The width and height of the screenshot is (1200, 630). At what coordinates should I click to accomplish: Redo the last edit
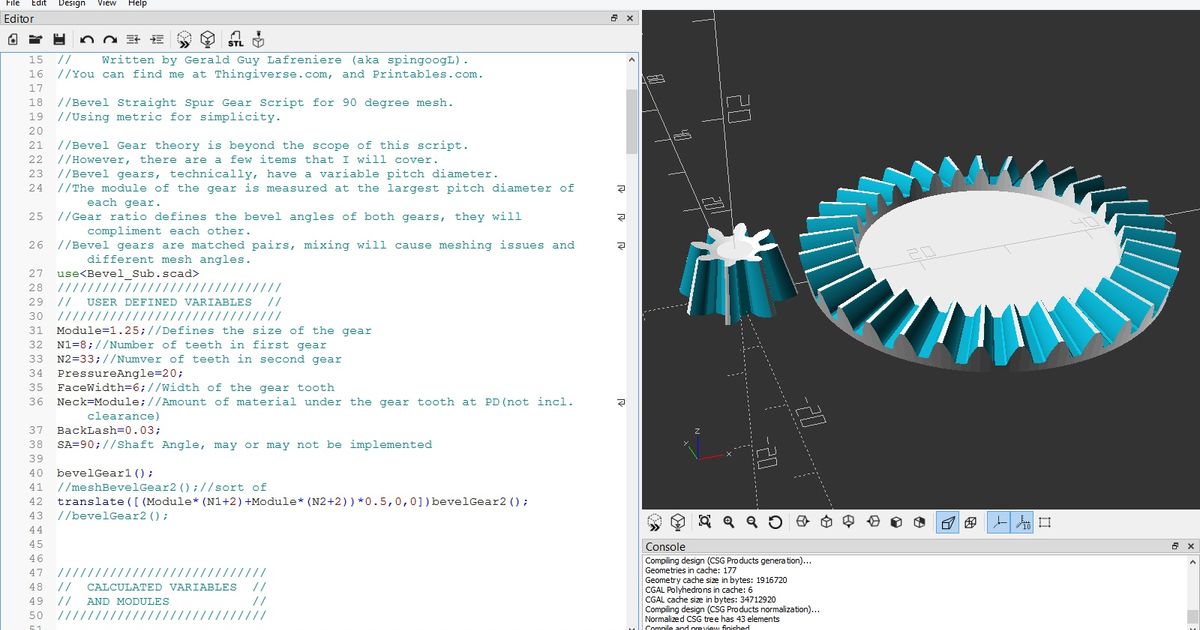109,39
